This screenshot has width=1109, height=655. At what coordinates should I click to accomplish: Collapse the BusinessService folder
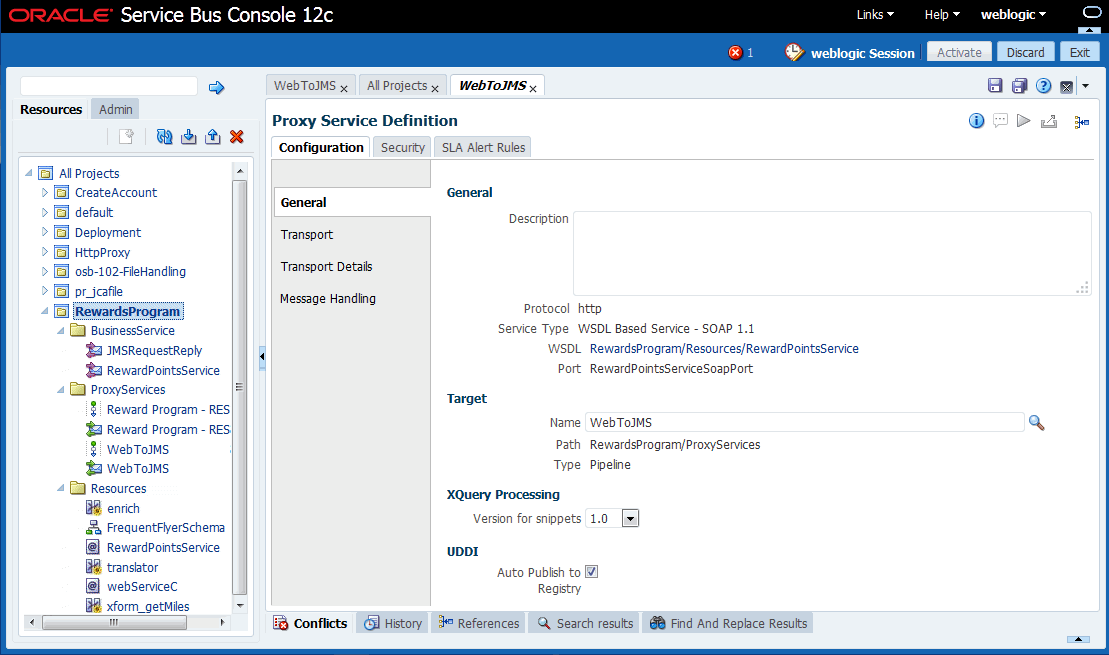pos(60,330)
